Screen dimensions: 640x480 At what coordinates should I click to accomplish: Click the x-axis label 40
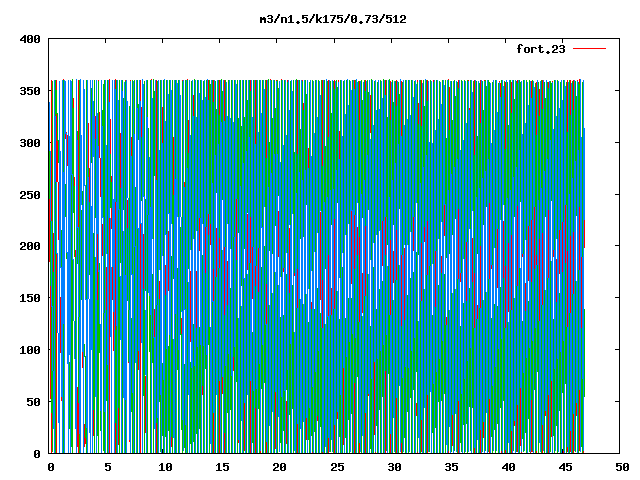click(x=508, y=467)
